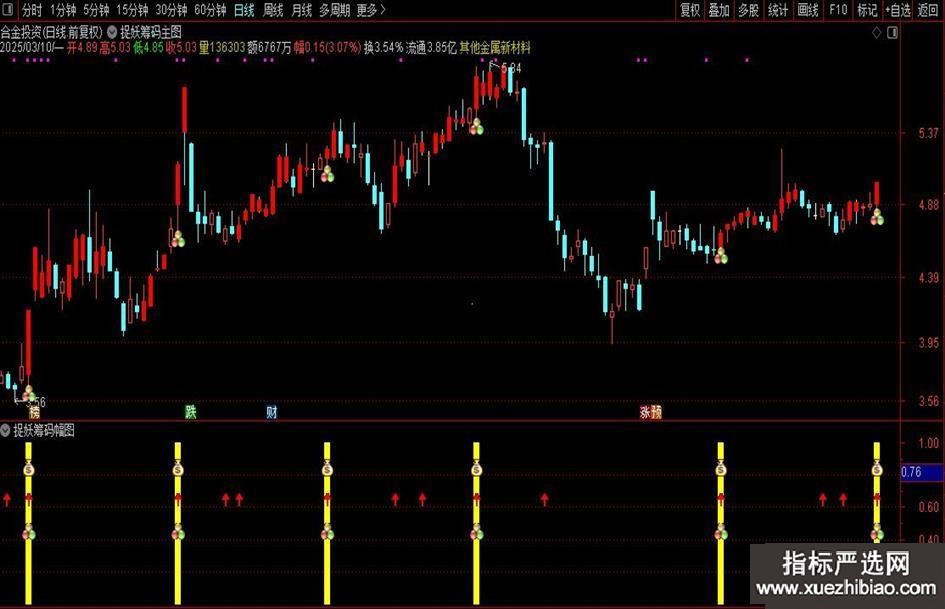Select the 5分钟 period tab
This screenshot has height=609, width=945.
[x=96, y=10]
